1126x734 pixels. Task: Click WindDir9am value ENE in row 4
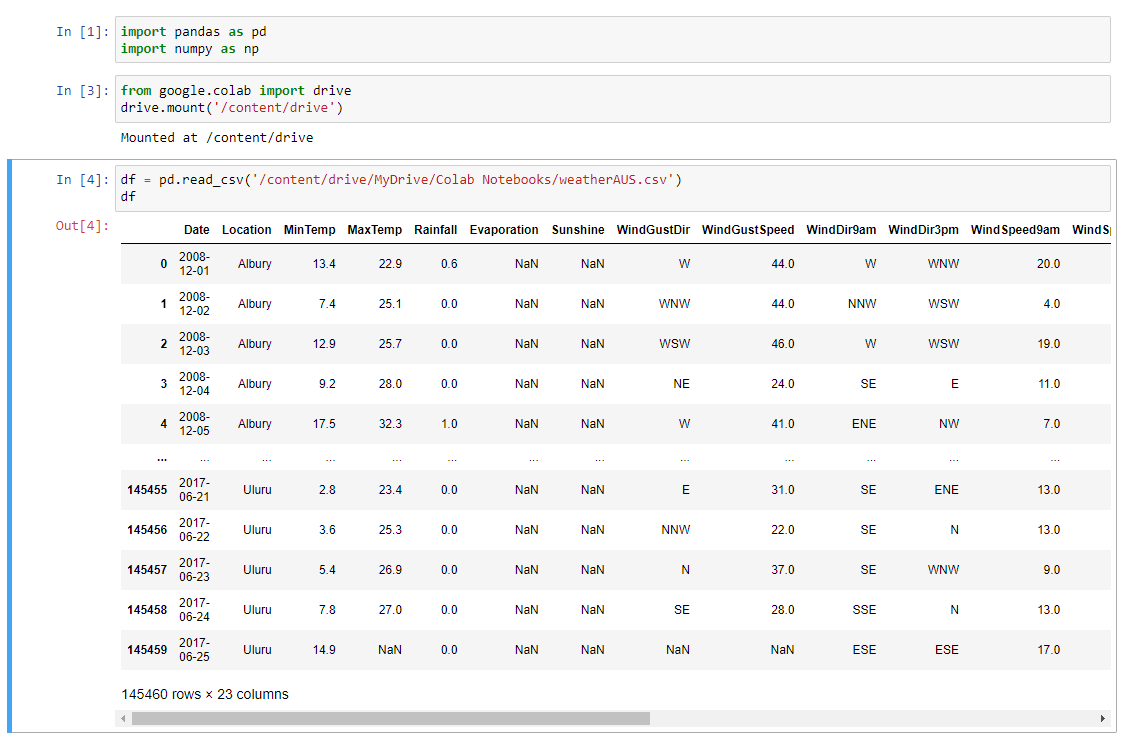pos(864,424)
